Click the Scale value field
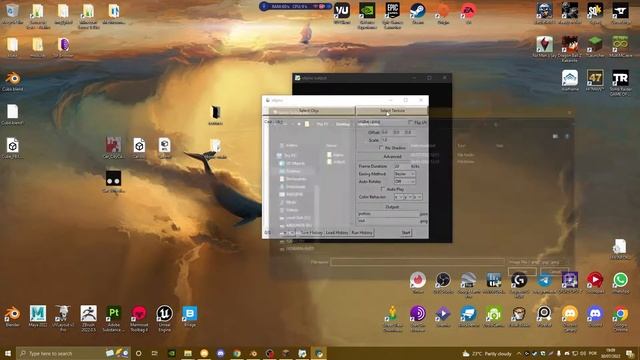Image resolution: width=640 pixels, height=360 pixels. coord(397,140)
